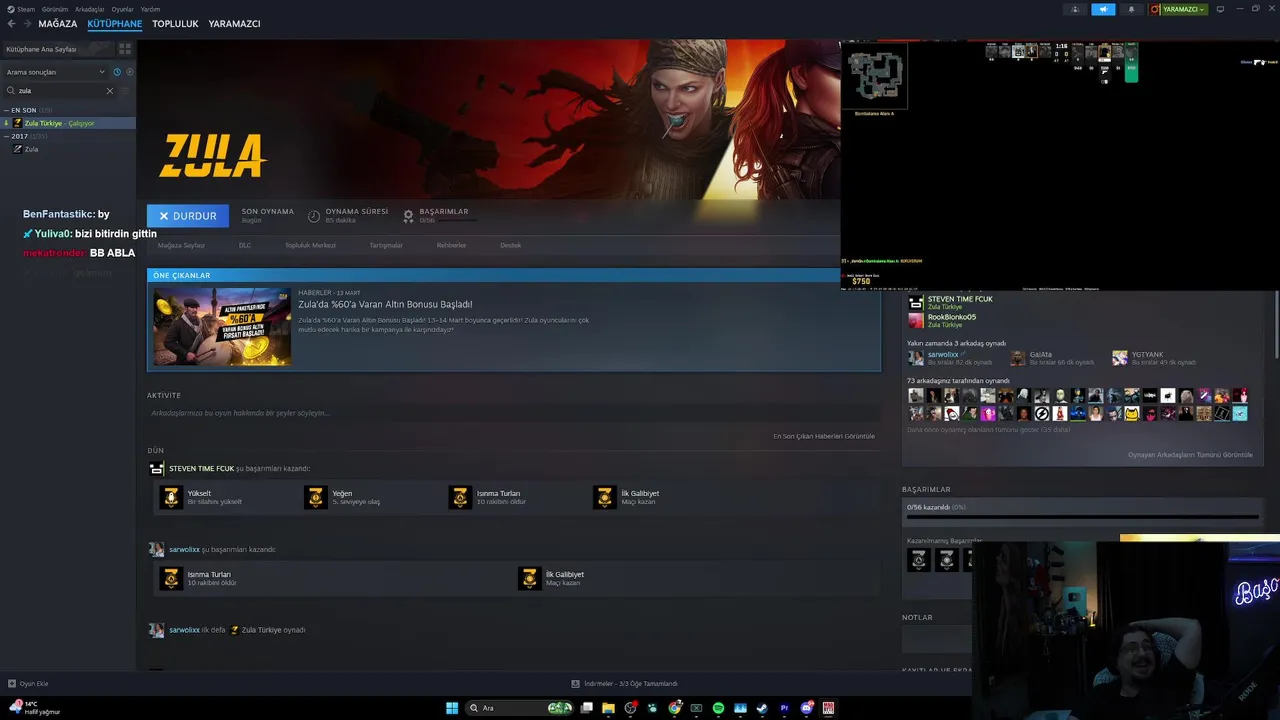Open the Topluluk Merkezi link
The width and height of the screenshot is (1280, 720).
pyautogui.click(x=310, y=245)
